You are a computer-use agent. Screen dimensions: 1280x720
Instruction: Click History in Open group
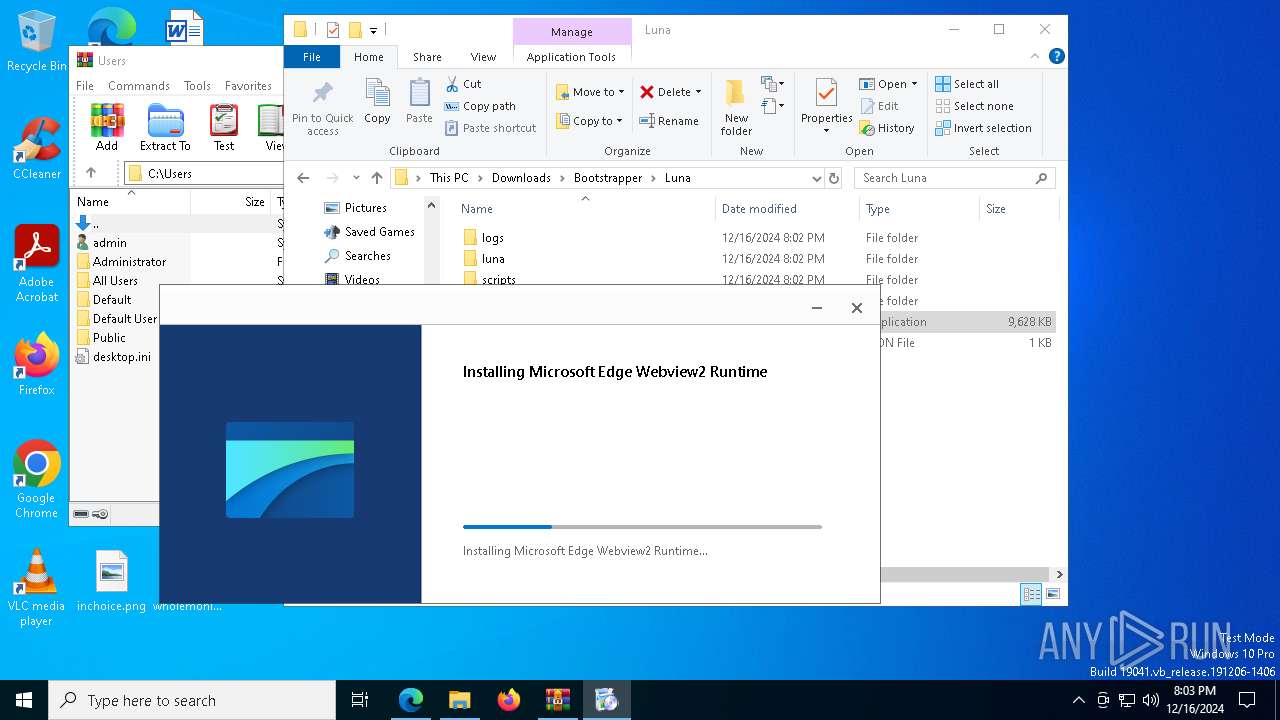tap(887, 128)
